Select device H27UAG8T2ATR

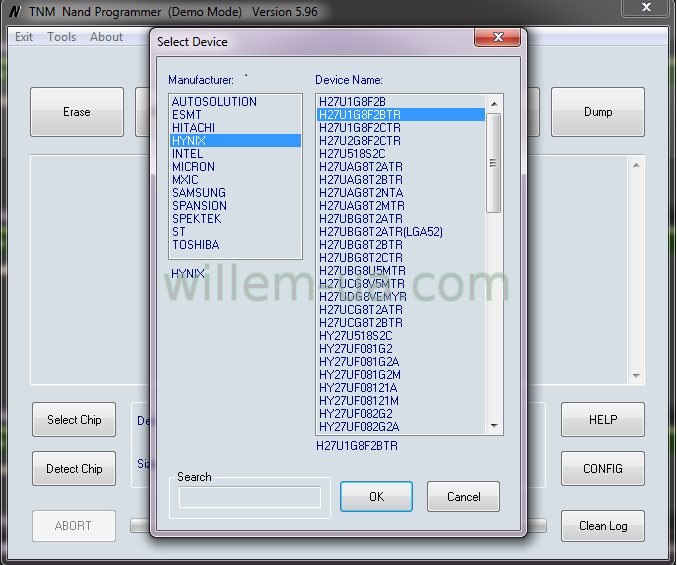click(401, 167)
